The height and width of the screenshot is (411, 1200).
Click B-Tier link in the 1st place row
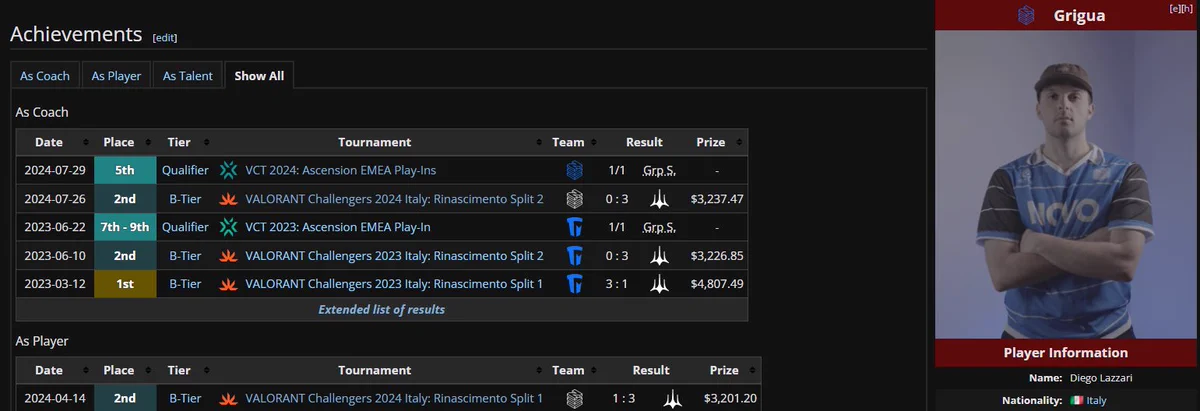coord(186,284)
